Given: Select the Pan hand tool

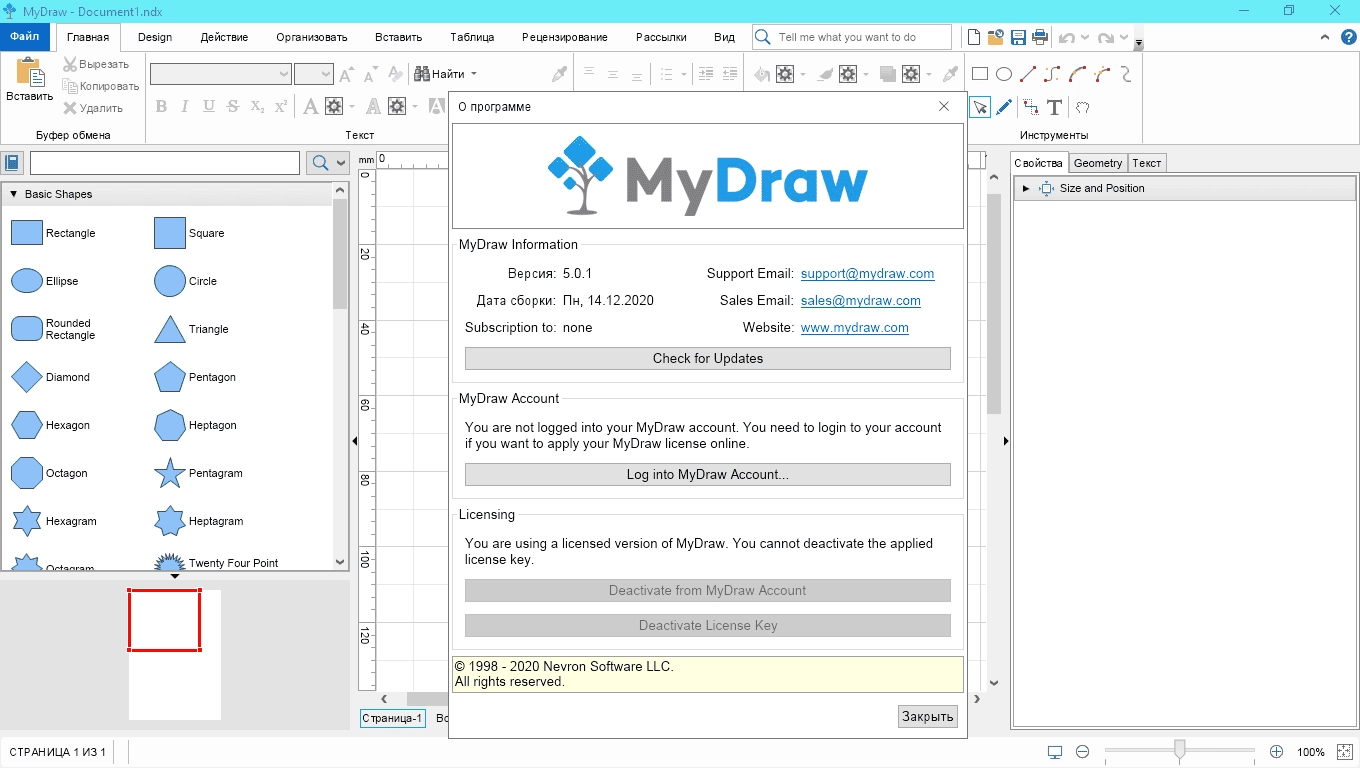Looking at the screenshot, I should [1082, 107].
